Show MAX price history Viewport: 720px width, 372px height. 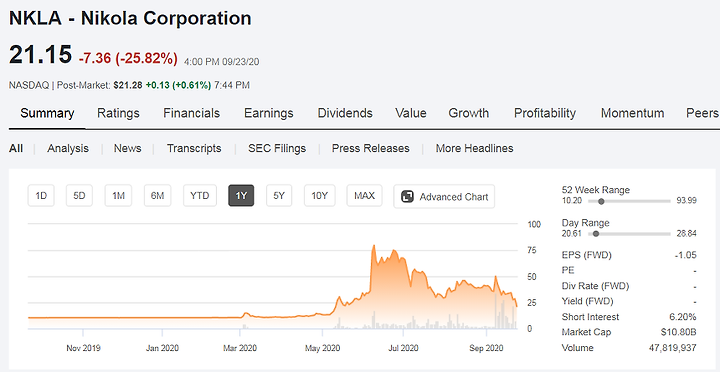(364, 196)
